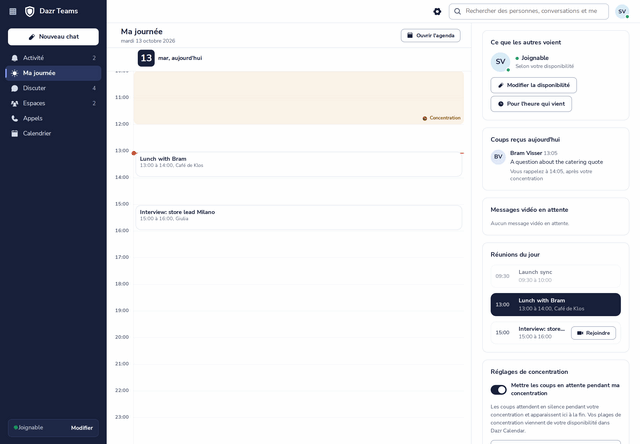Start a Nouveau chat
Image resolution: width=640 pixels, height=444 pixels.
[53, 37]
